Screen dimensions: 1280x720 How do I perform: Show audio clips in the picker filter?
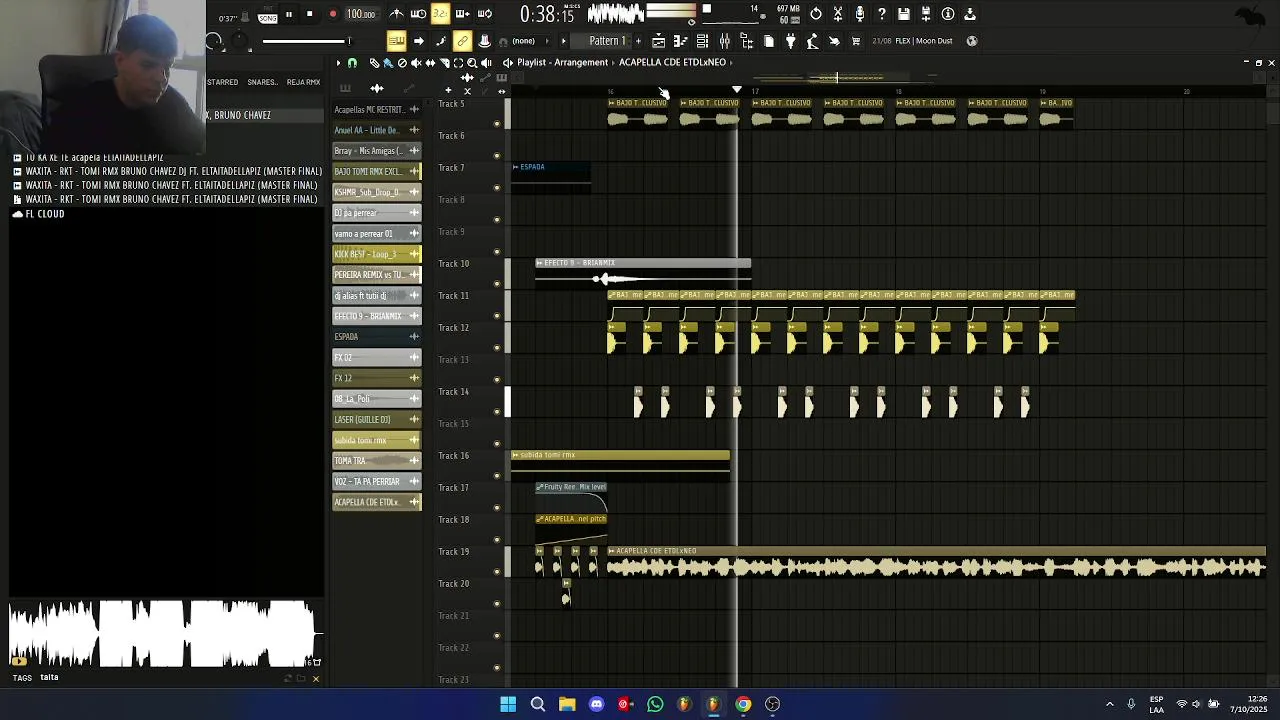coord(377,88)
